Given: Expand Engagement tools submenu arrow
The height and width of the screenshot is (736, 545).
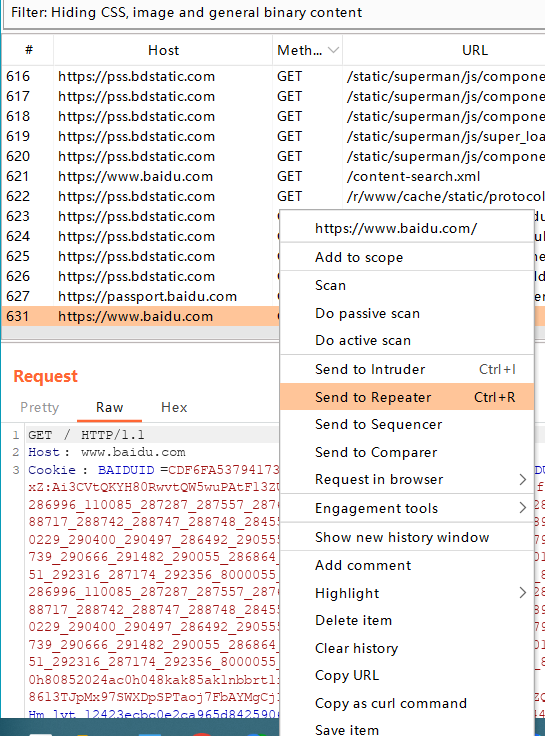Looking at the screenshot, I should coord(522,508).
